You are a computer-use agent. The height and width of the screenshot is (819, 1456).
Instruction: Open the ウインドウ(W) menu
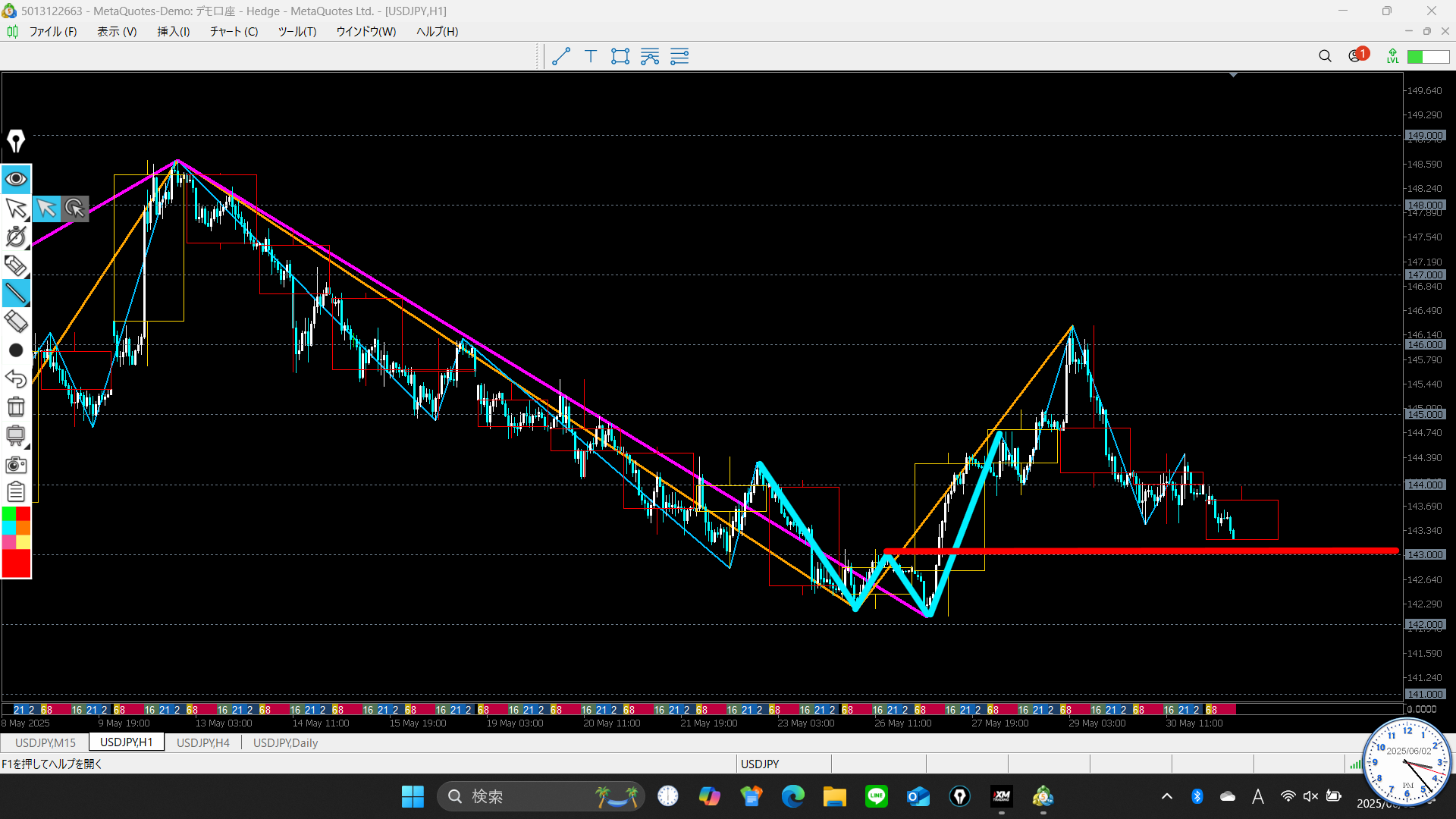pos(366,31)
